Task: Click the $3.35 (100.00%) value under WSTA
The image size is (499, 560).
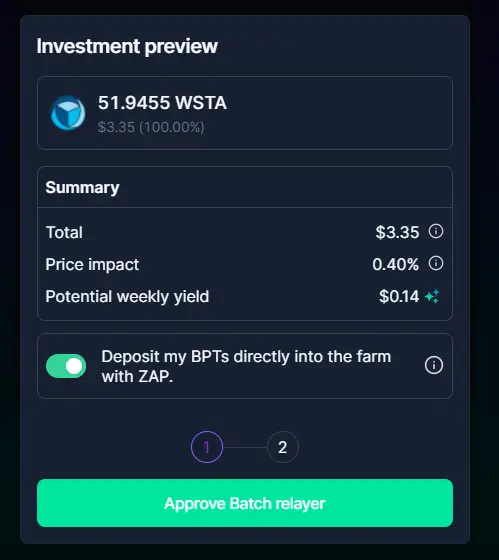Action: tap(151, 127)
